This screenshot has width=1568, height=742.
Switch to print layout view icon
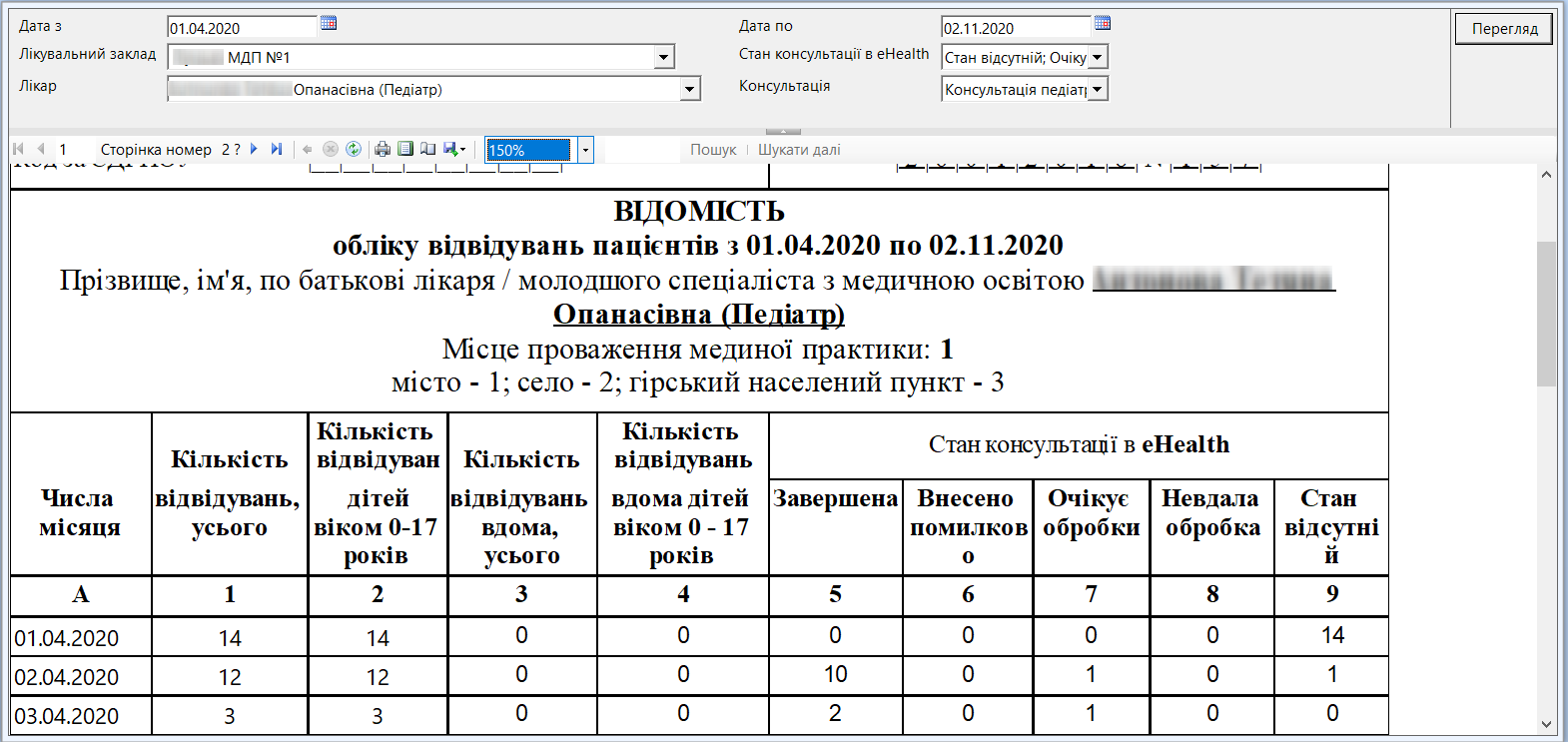[x=405, y=149]
